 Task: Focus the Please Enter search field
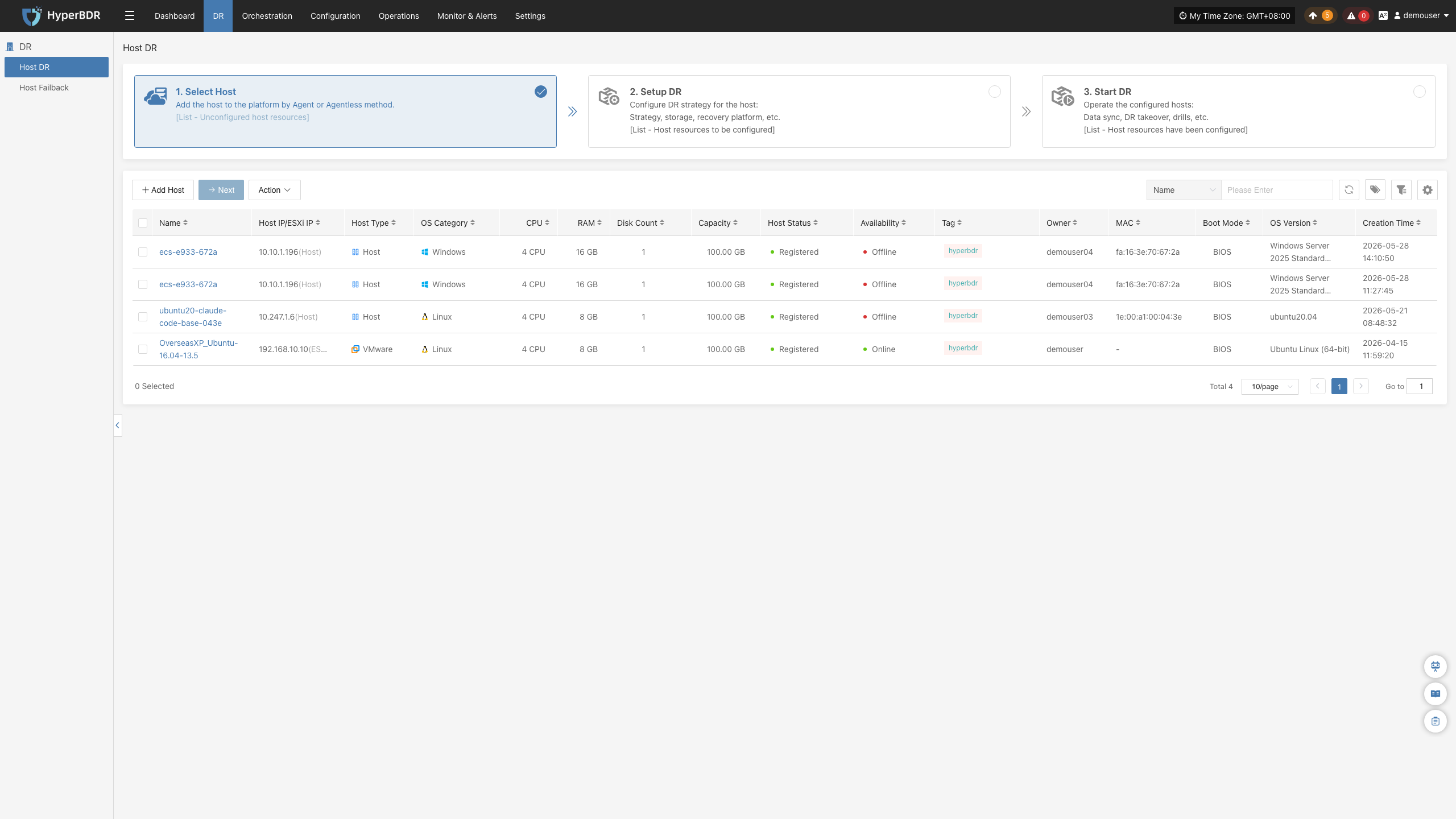click(x=1276, y=190)
